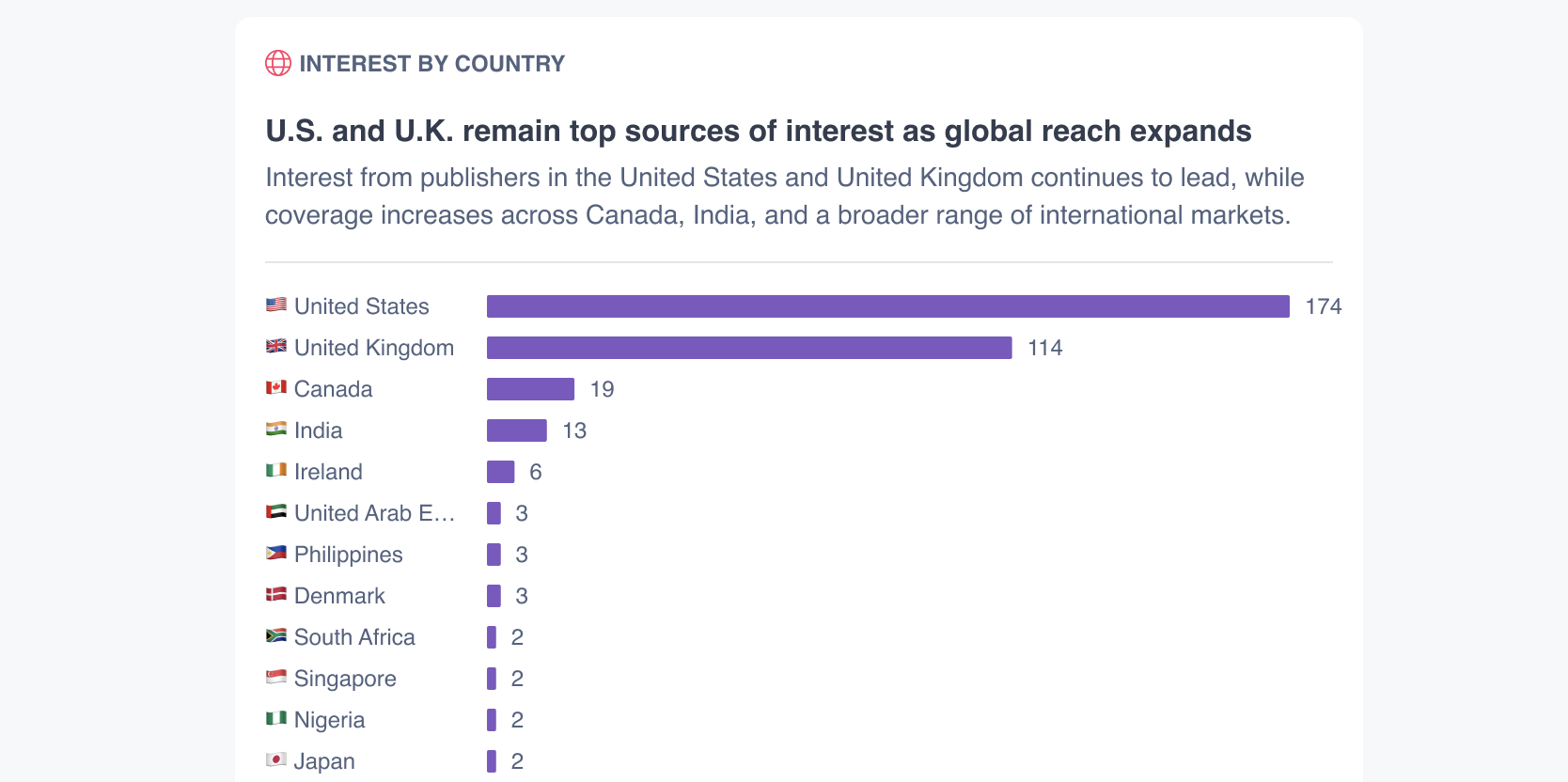The image size is (1568, 782).
Task: Click the Denmark country label
Action: 339,596
